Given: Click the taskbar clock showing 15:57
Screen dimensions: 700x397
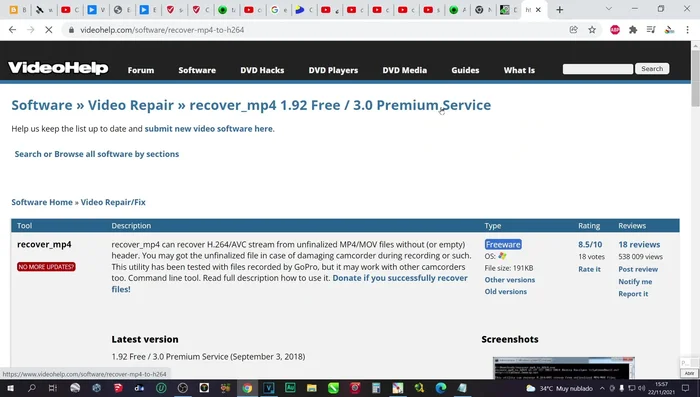Looking at the screenshot, I should [x=662, y=388].
